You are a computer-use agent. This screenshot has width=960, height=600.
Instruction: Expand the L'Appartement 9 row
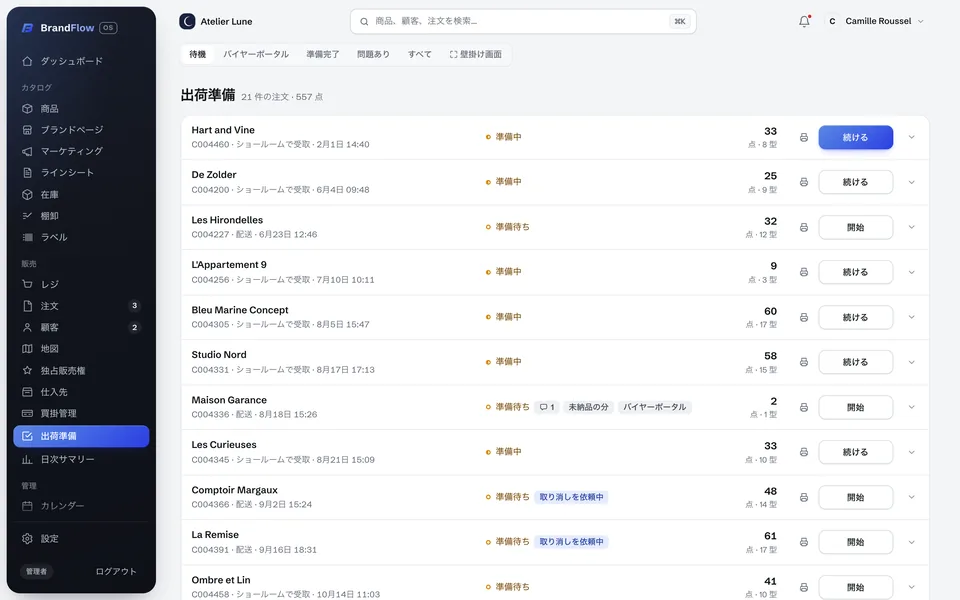912,272
